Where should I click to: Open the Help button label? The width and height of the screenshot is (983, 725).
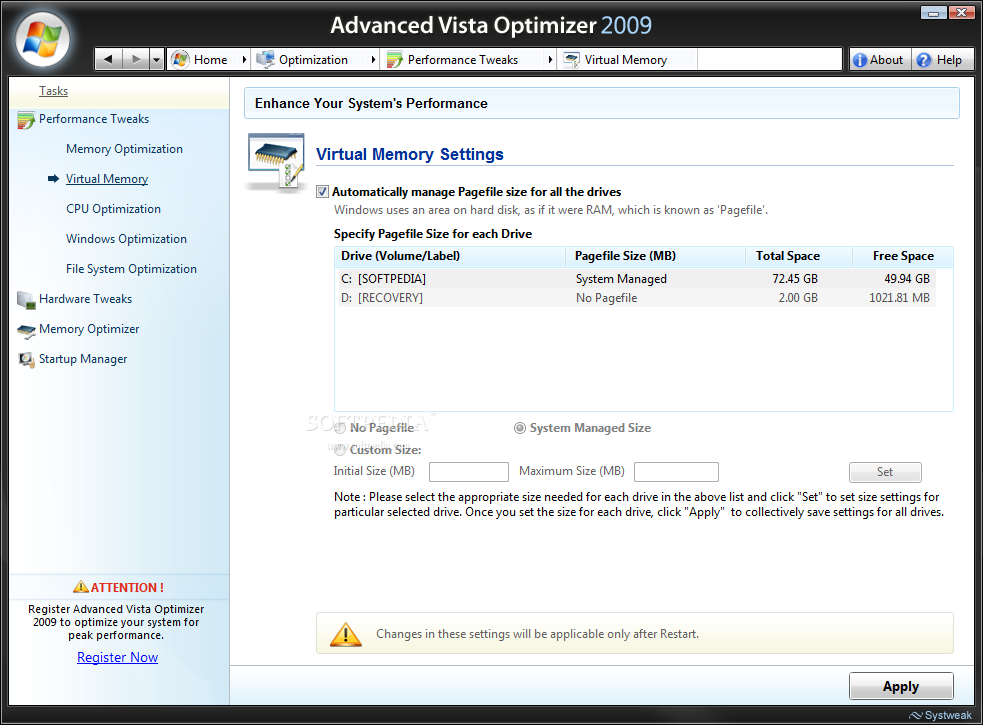949,60
